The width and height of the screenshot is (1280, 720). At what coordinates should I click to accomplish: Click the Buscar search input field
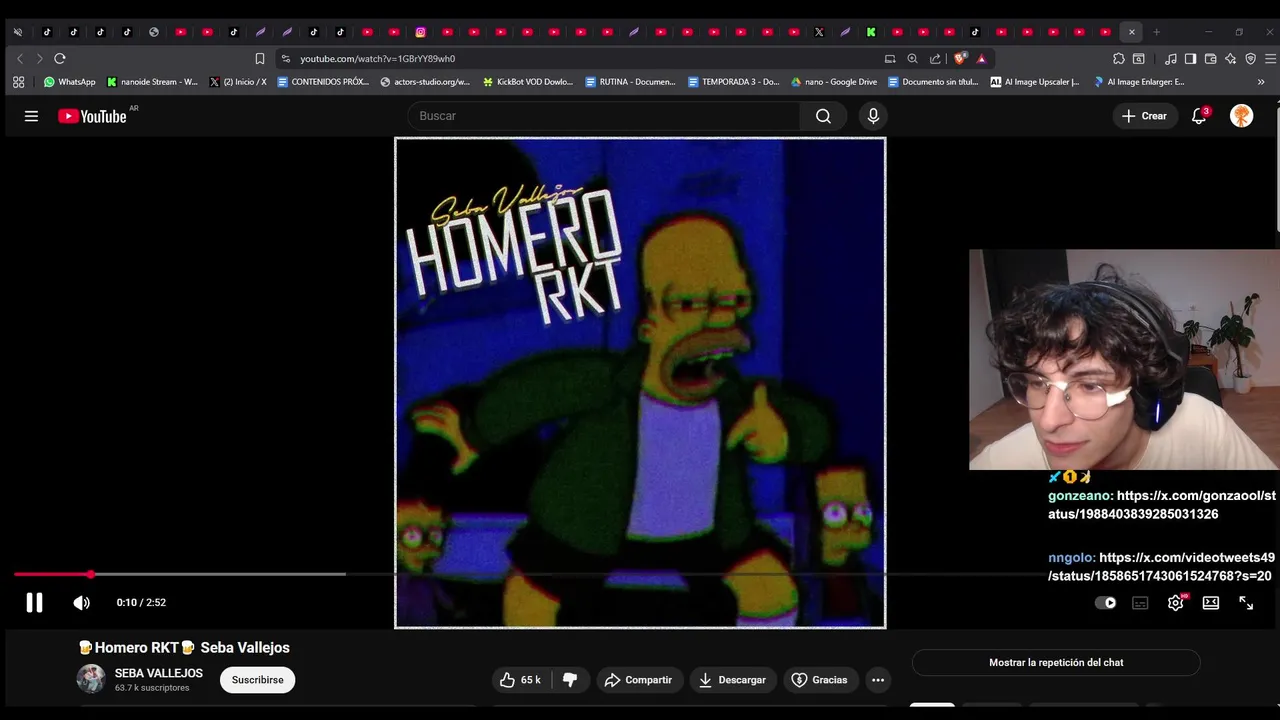(604, 116)
